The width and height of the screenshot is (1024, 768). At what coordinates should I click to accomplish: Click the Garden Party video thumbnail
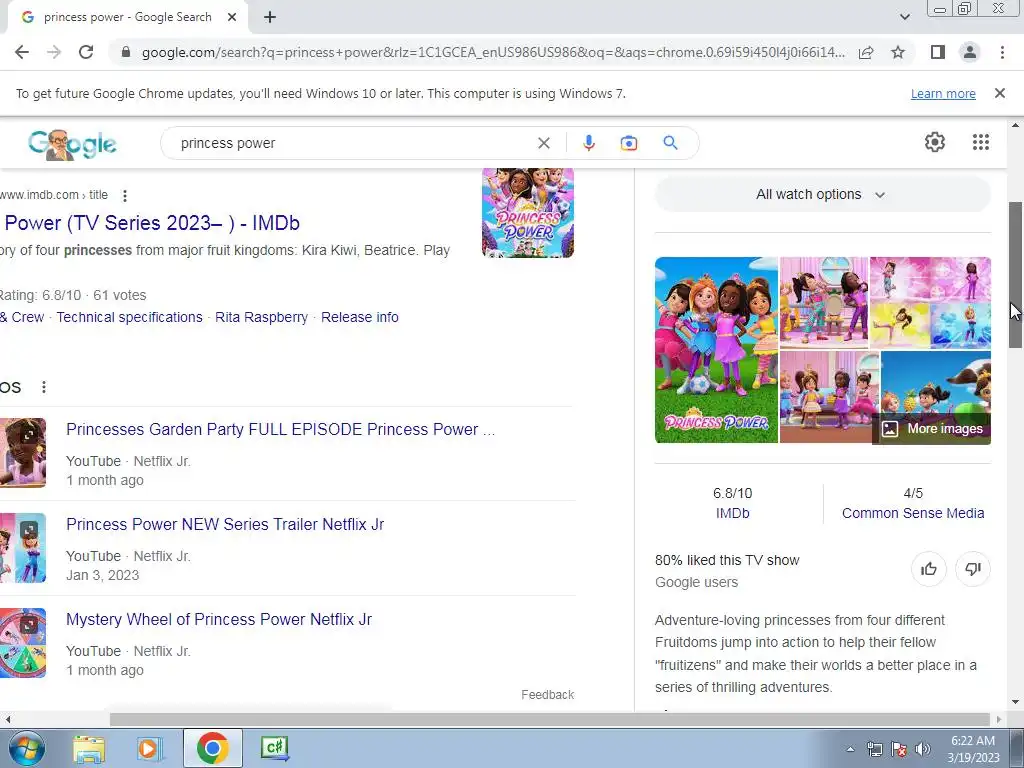tap(23, 453)
